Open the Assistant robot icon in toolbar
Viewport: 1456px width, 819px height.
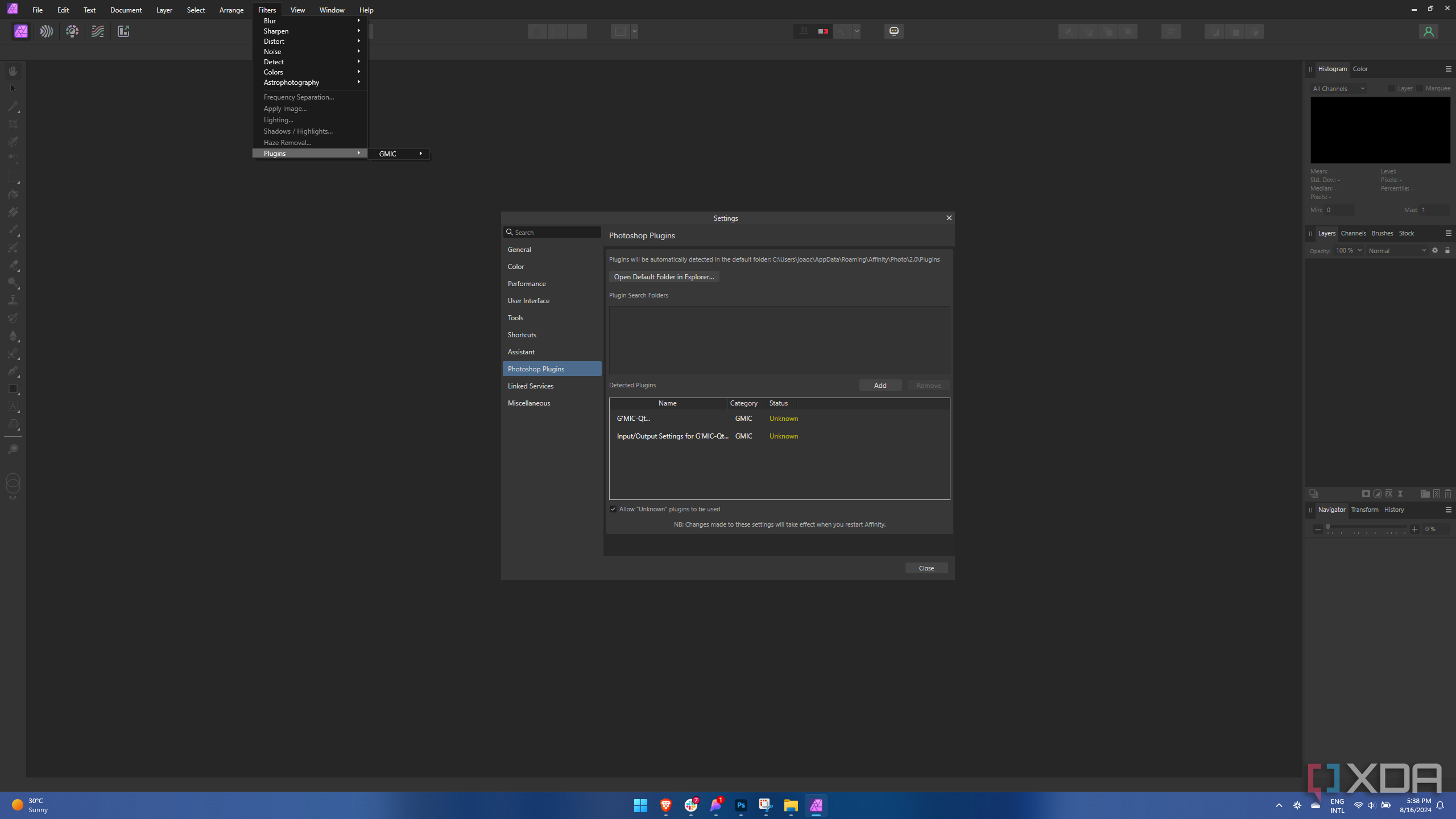(x=894, y=31)
